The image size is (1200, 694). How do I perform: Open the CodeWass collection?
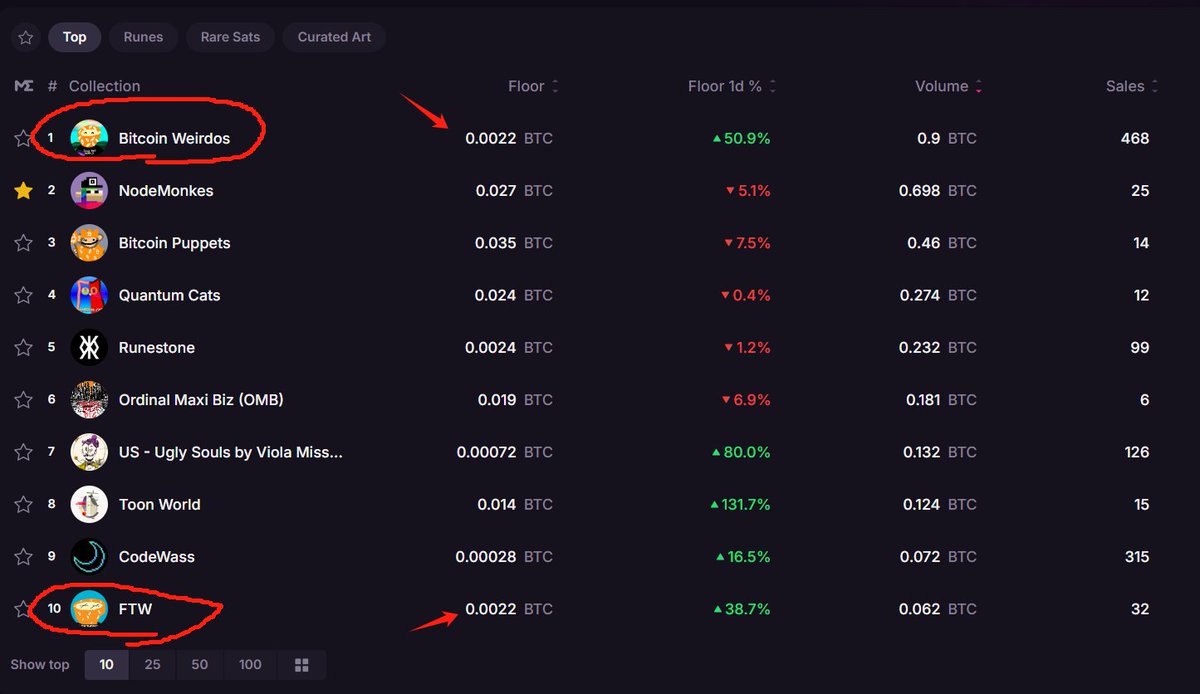(x=156, y=557)
